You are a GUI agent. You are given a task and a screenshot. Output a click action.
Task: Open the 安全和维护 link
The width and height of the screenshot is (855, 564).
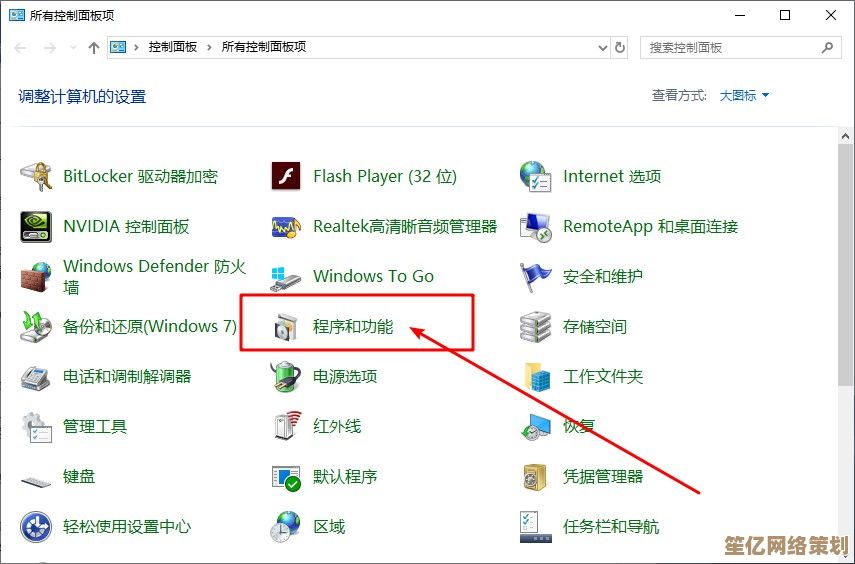pyautogui.click(x=602, y=277)
